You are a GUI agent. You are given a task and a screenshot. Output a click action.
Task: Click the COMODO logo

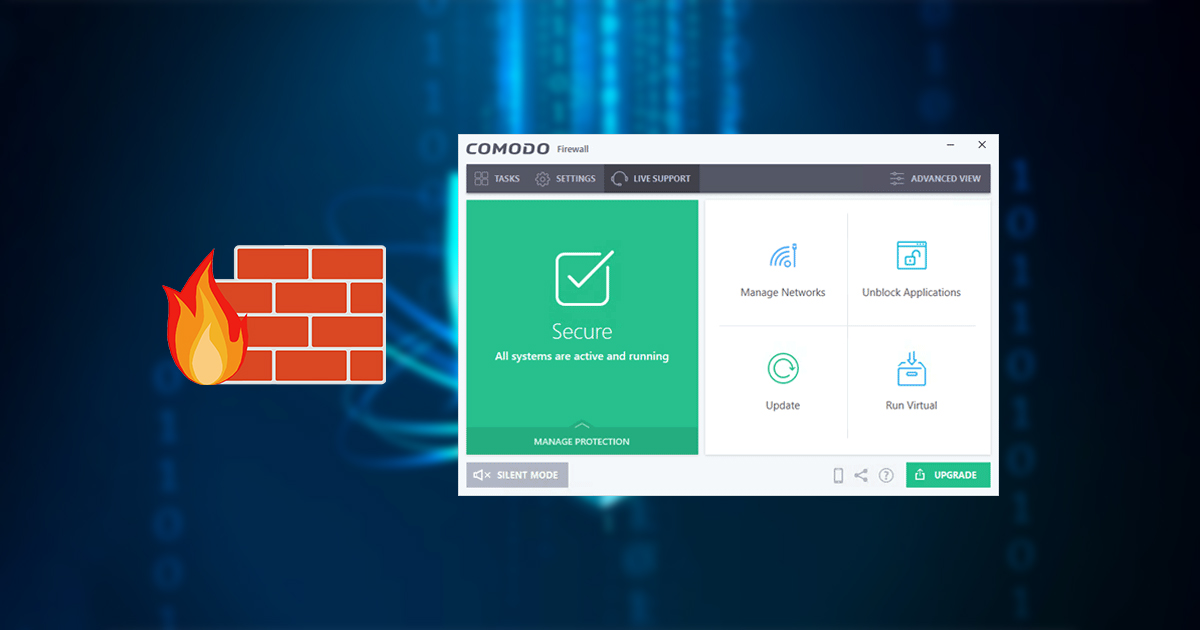click(x=508, y=149)
